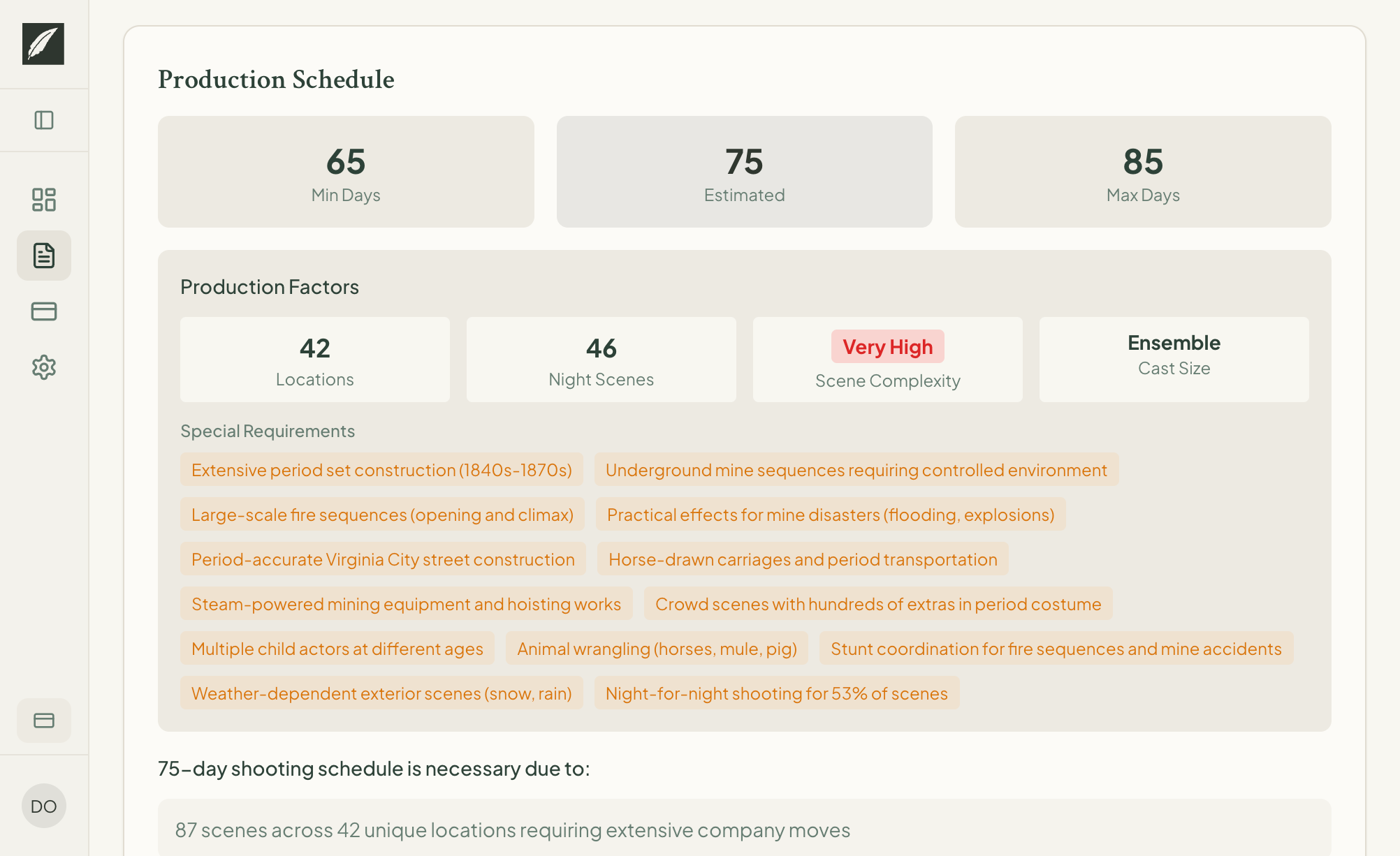The width and height of the screenshot is (1400, 856).
Task: Select the Night-for-night shooting requirement tag
Action: click(775, 693)
